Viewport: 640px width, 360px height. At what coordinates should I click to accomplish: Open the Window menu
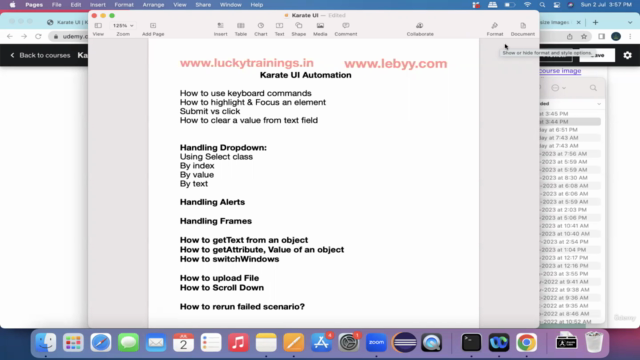[x=231, y=5]
